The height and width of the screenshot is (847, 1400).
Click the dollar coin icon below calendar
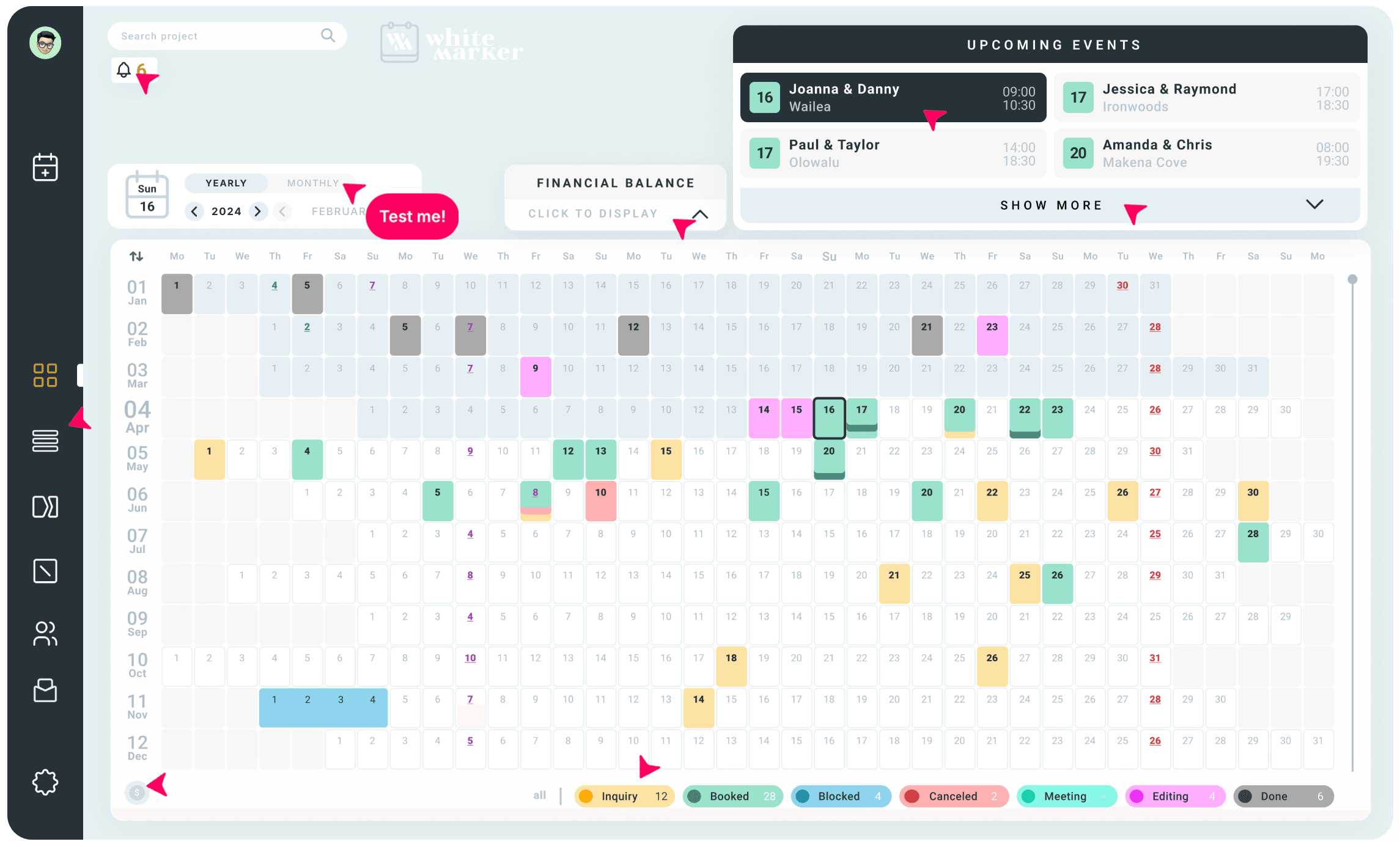click(x=137, y=793)
